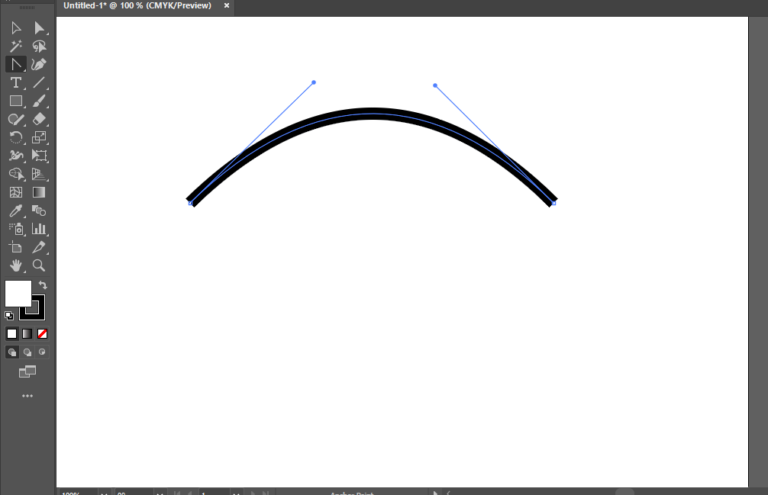Close the Untitled-1 document tab
The height and width of the screenshot is (495, 768).
coord(226,6)
